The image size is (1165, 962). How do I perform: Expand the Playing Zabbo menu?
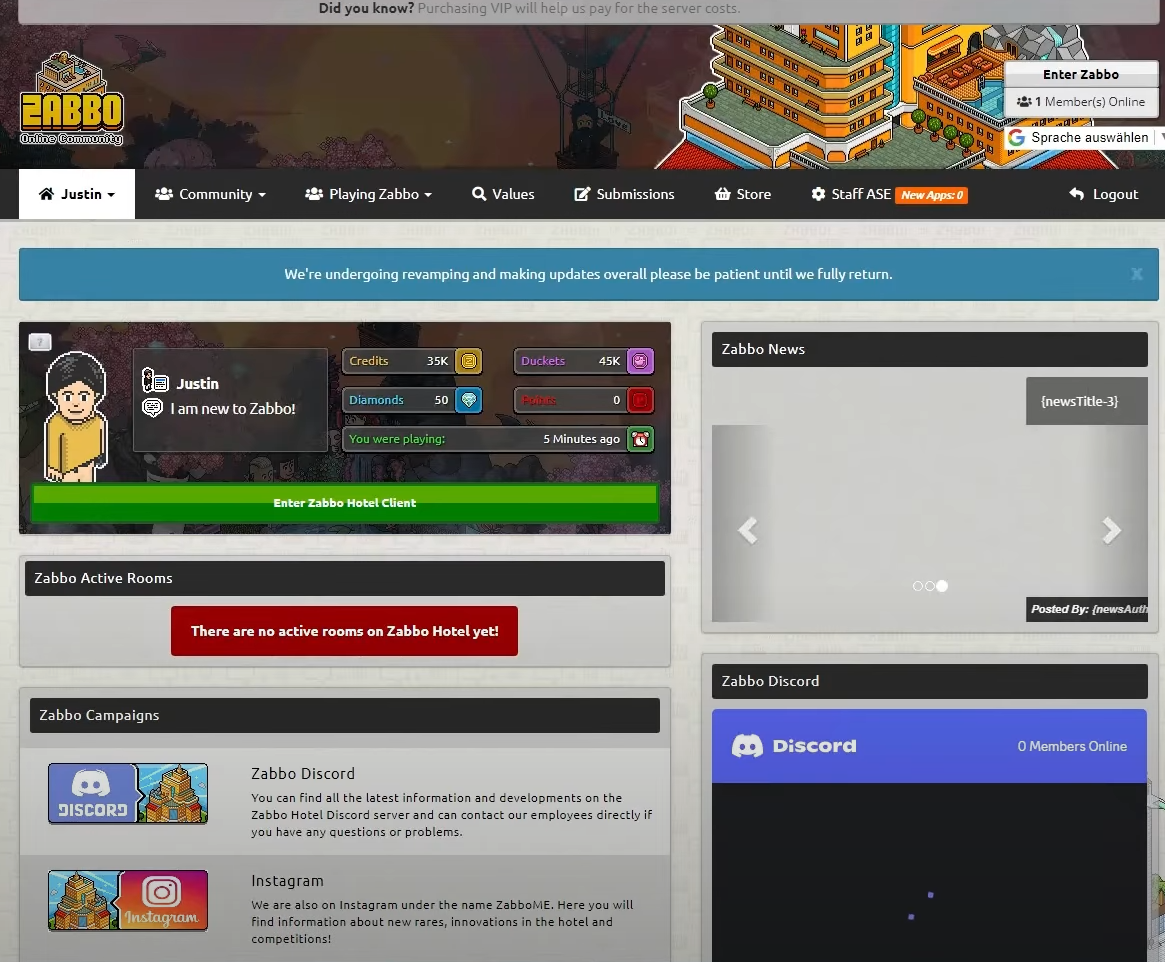(369, 194)
